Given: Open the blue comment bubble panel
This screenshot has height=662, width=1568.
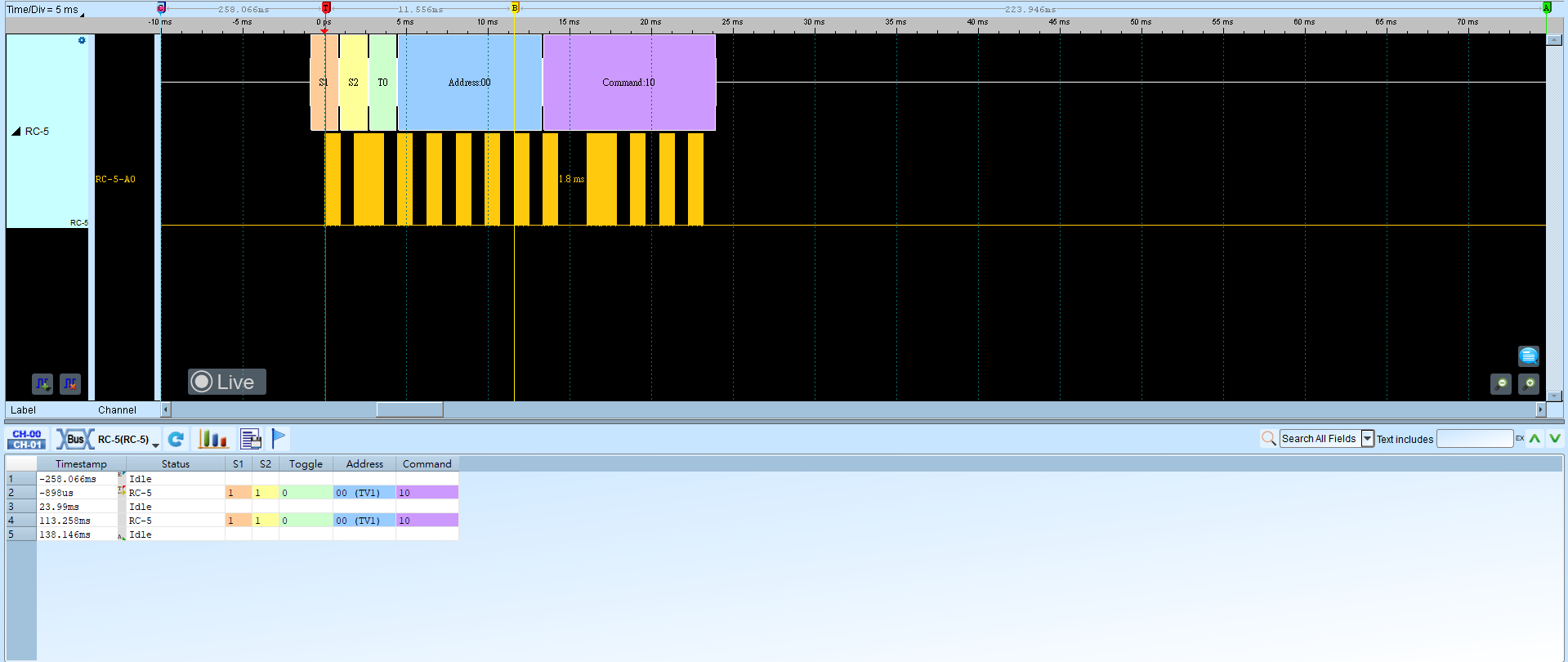Looking at the screenshot, I should coord(1528,356).
